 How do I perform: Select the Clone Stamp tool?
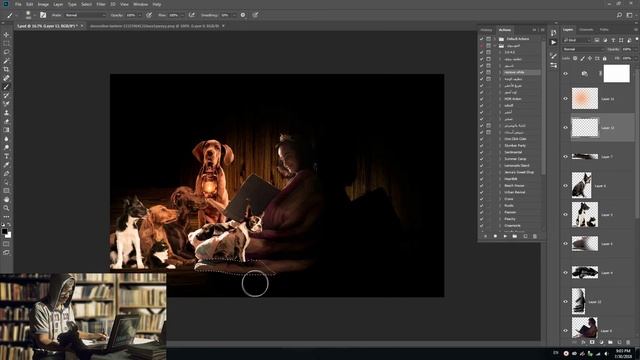tap(6, 113)
